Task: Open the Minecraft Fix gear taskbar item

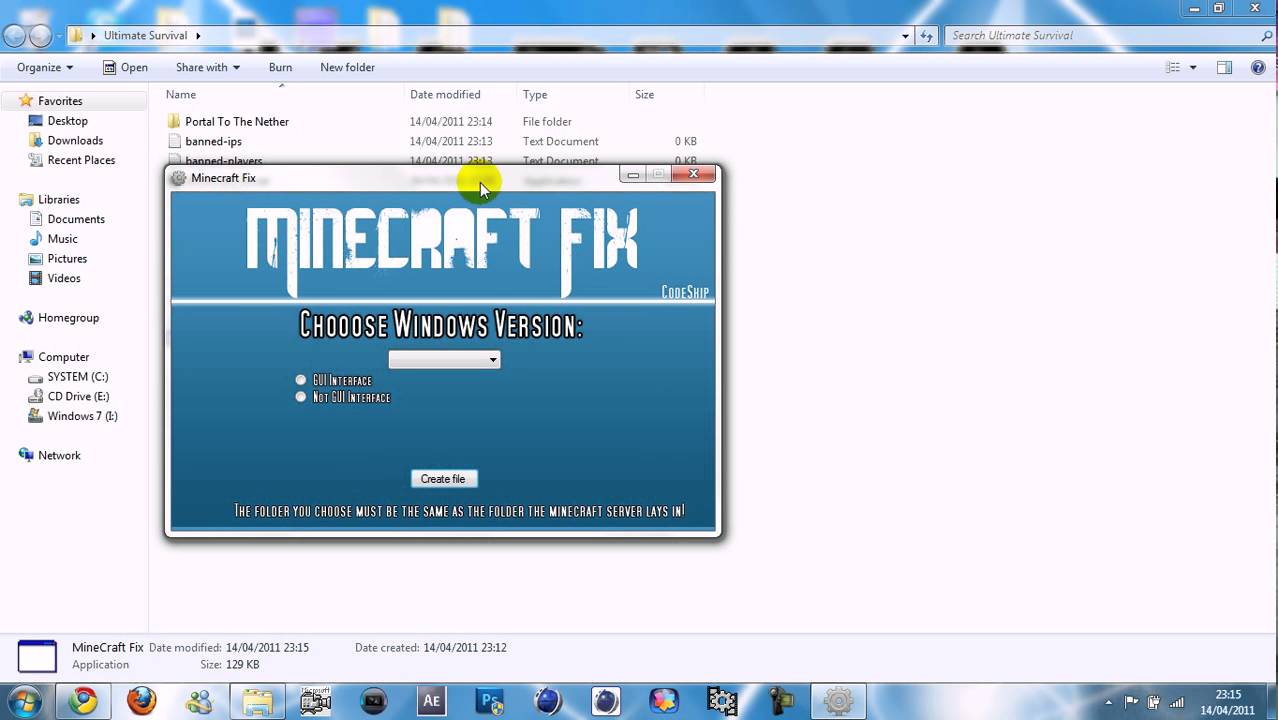Action: [838, 701]
